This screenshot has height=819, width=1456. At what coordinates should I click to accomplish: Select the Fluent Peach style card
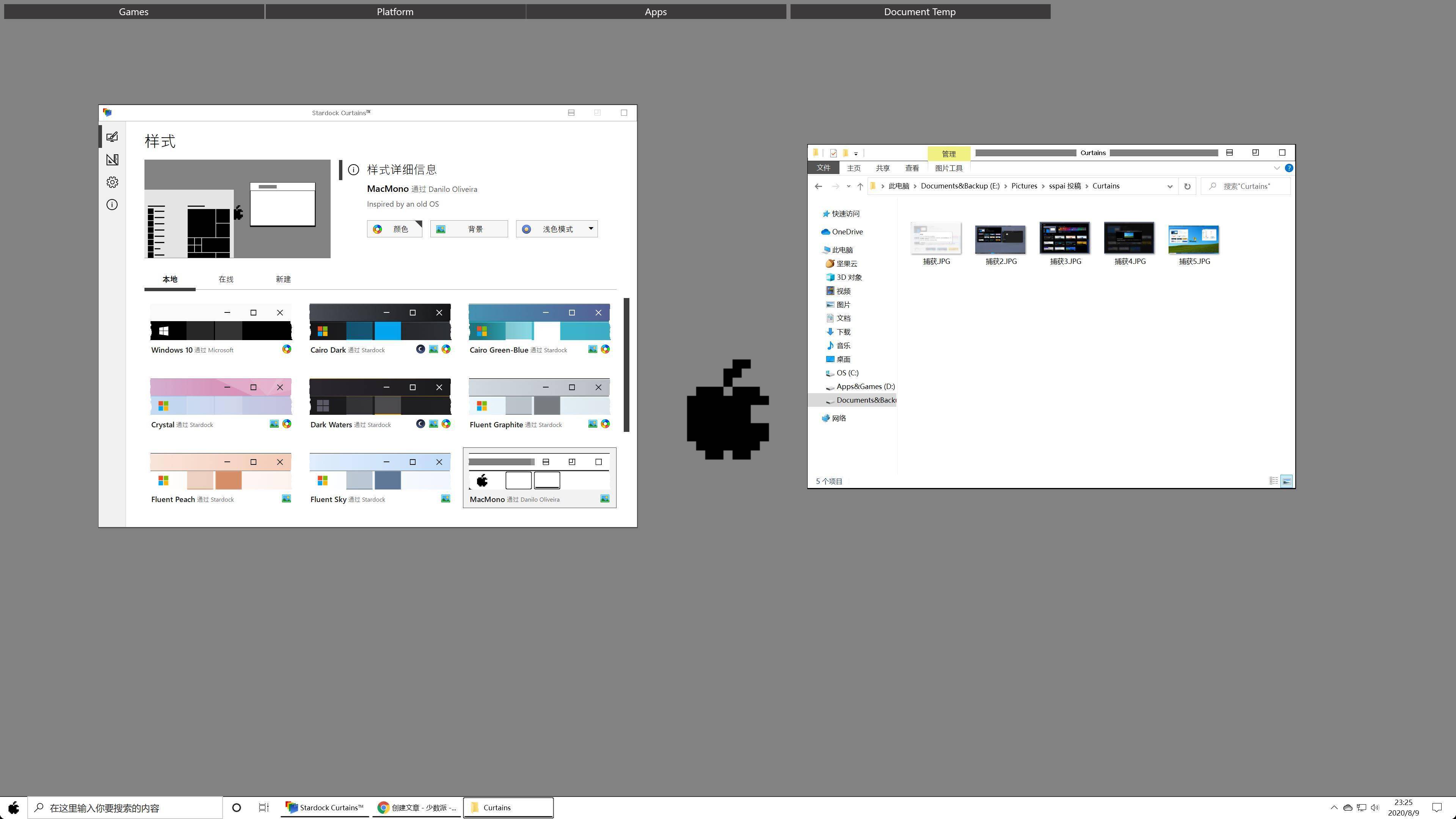click(x=221, y=478)
